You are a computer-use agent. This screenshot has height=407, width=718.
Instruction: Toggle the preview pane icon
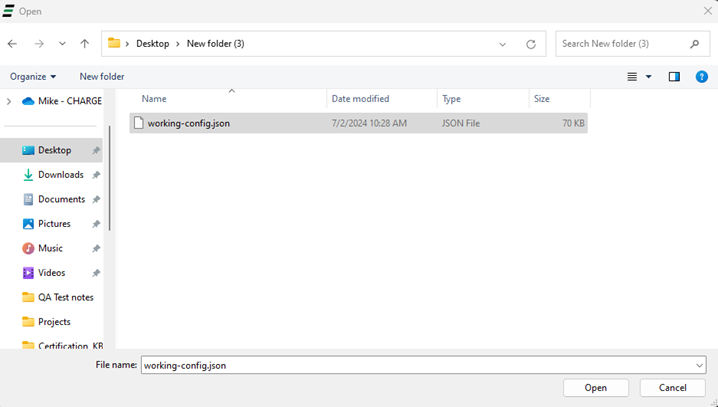pos(674,76)
